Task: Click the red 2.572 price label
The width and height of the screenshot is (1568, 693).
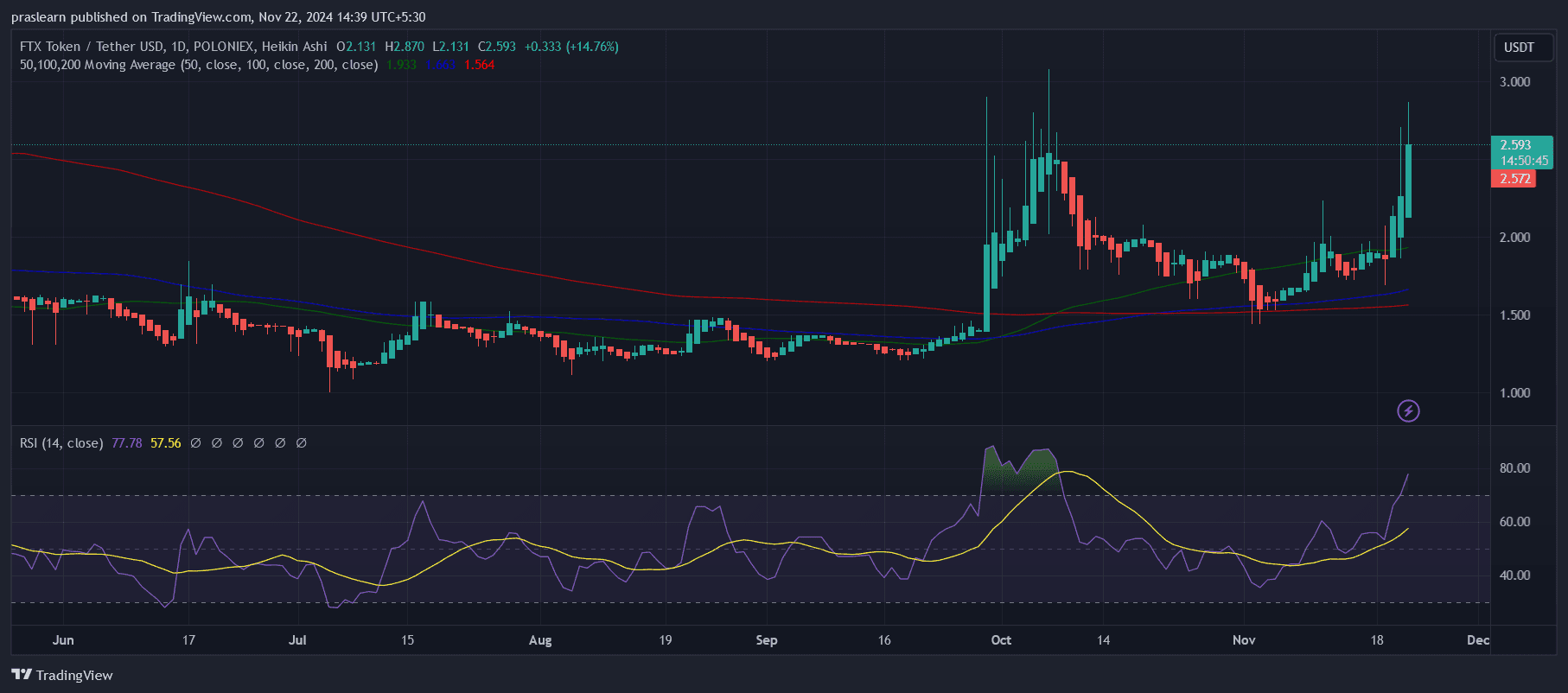Action: coord(1514,179)
